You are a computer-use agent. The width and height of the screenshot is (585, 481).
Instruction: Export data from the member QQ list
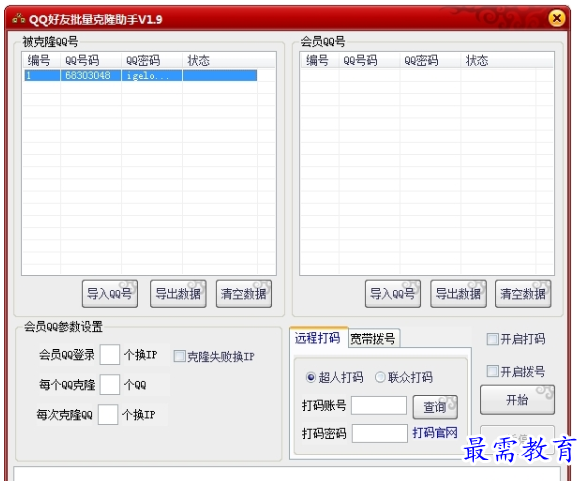(458, 294)
